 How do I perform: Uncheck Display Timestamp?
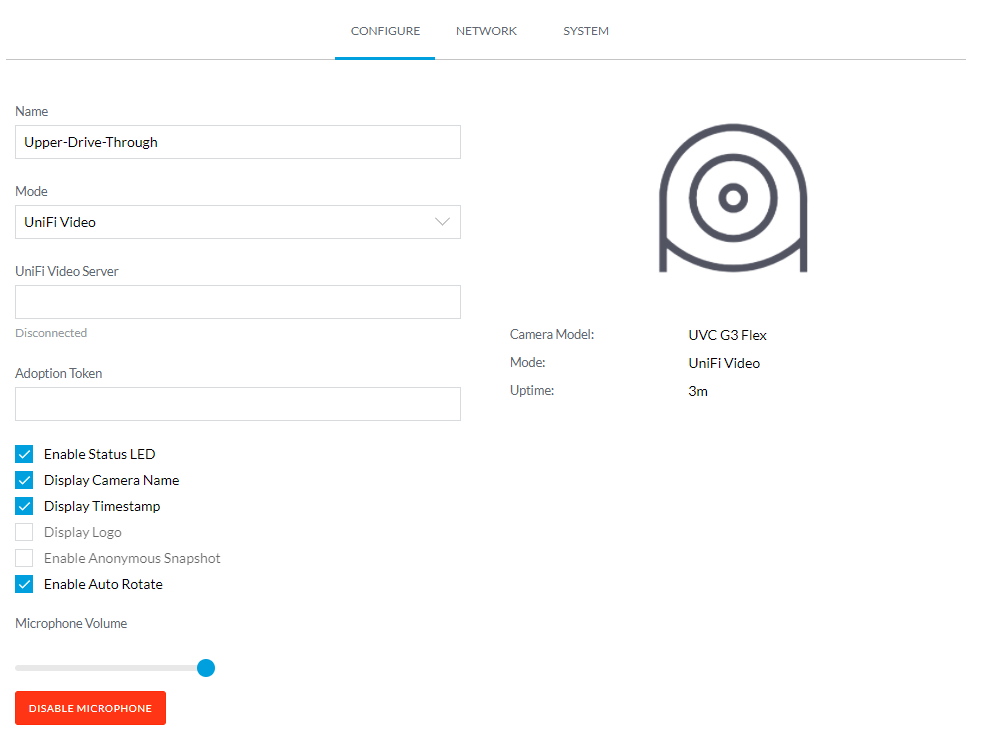pos(24,506)
